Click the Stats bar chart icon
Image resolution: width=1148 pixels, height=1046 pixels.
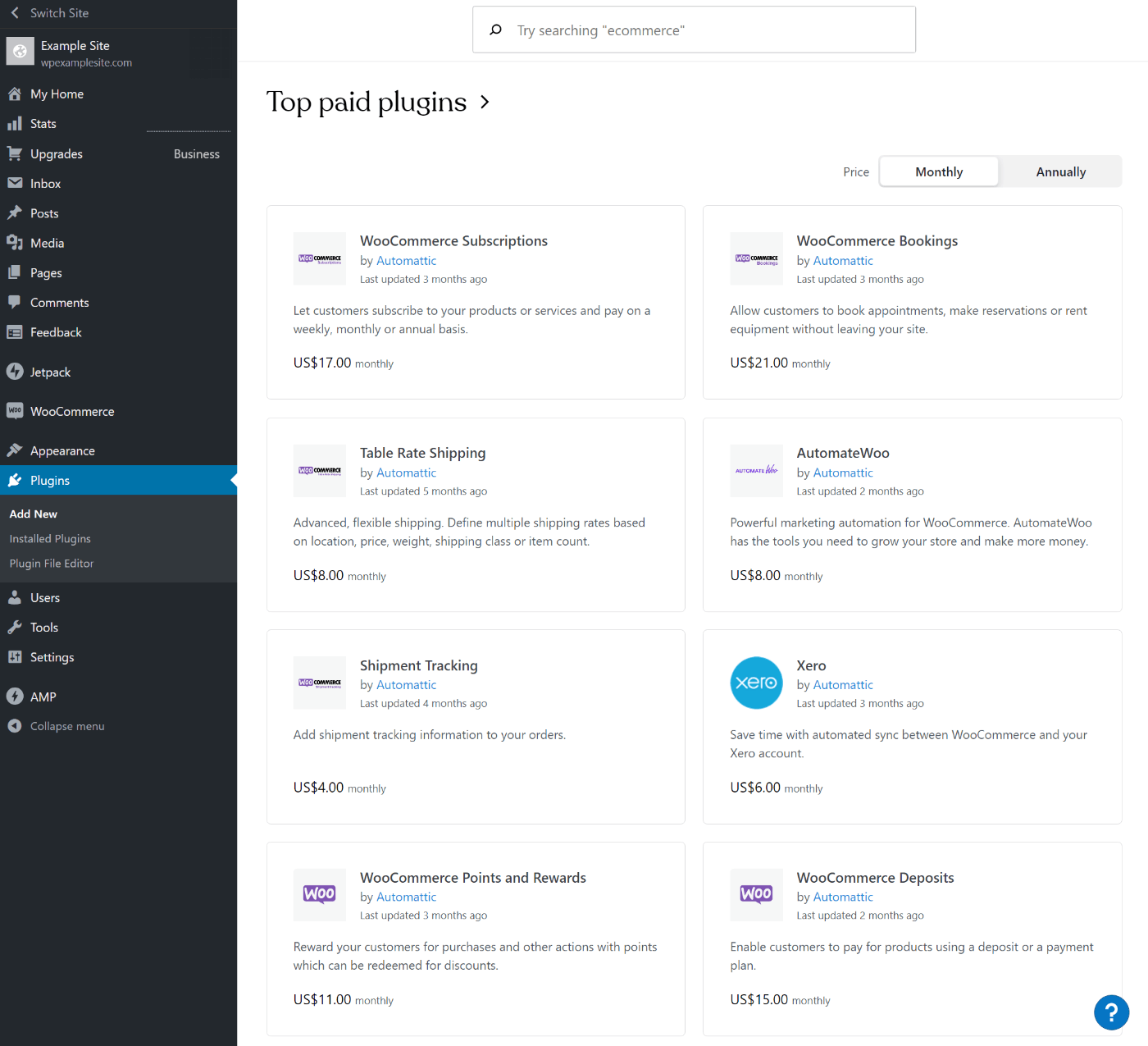coord(15,124)
